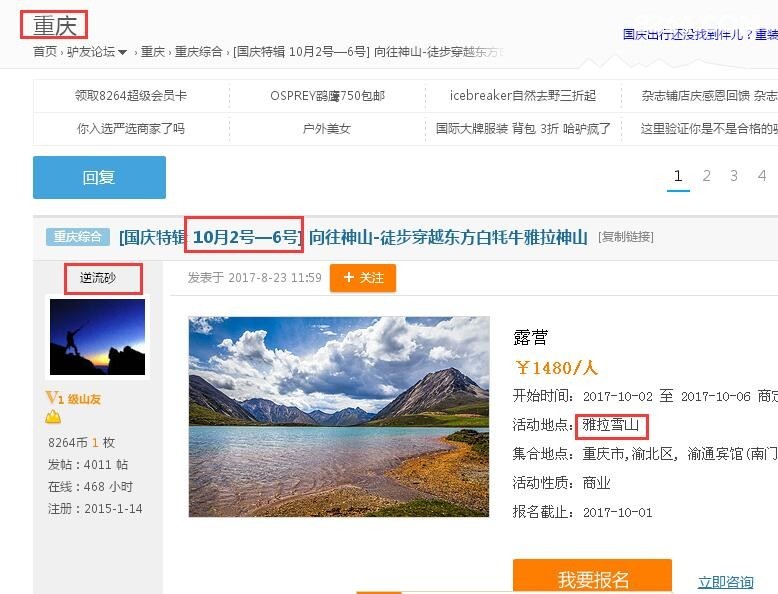The width and height of the screenshot is (778, 594).
Task: Go to 重庆综合 in breadcrumb
Action: tap(198, 52)
